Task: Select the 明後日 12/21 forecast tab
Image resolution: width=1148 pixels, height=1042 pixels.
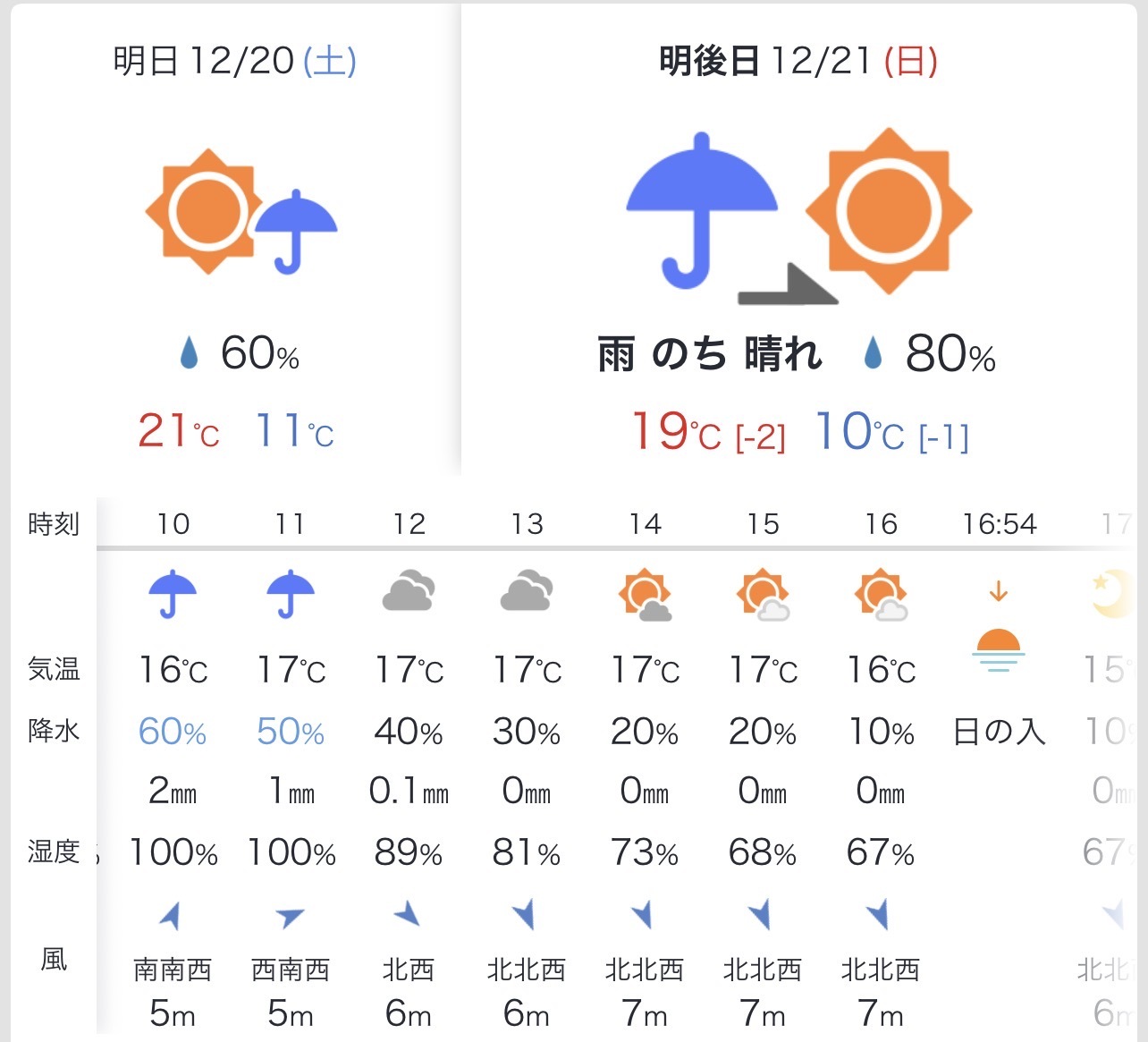Action: (798, 62)
